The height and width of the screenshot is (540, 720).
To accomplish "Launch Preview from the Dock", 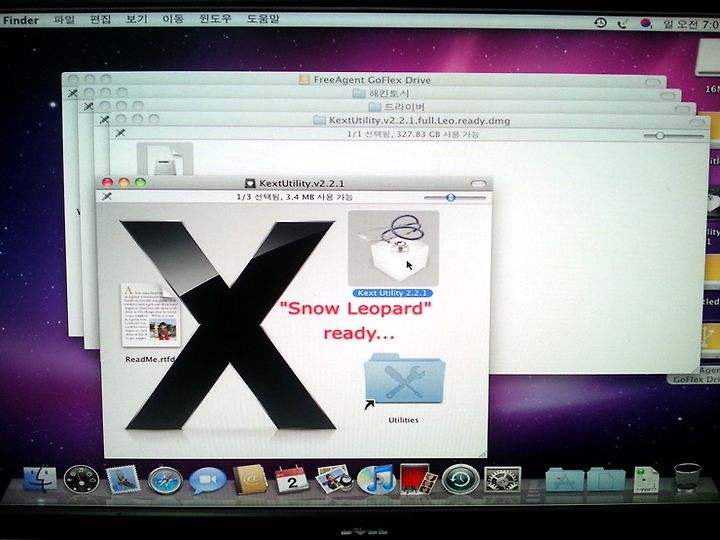I will click(333, 479).
